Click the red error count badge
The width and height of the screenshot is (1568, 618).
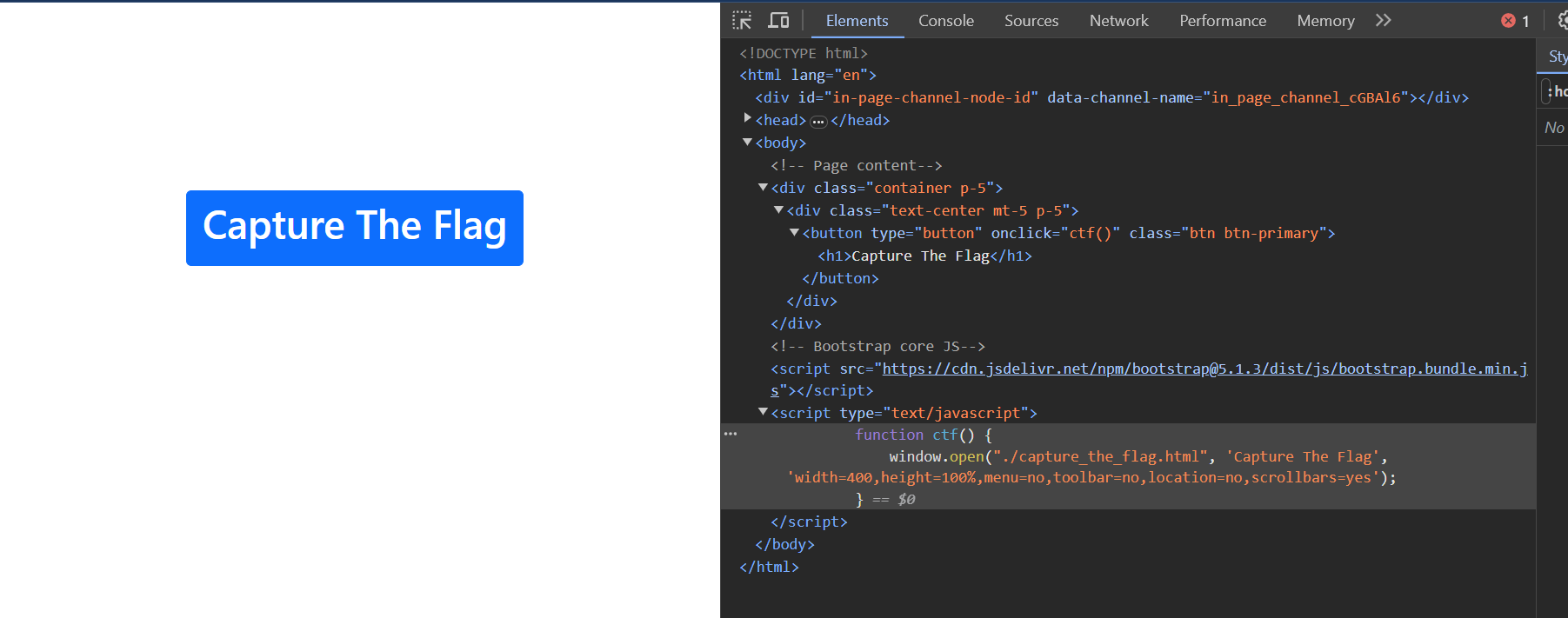coord(1515,21)
